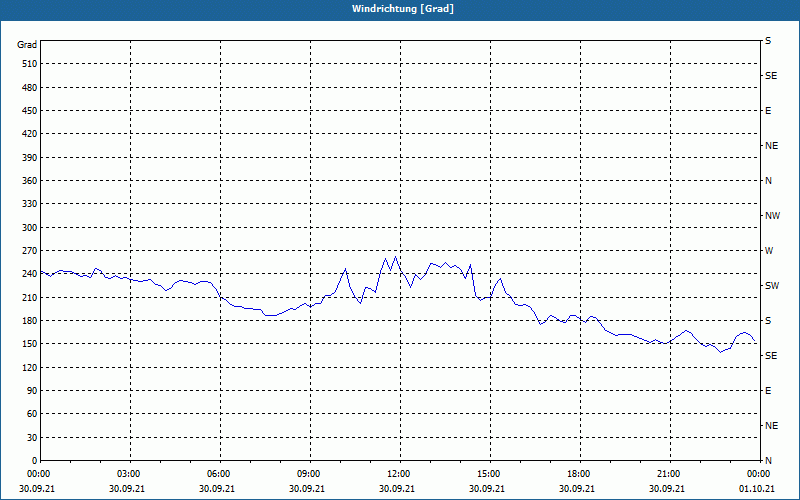Viewport: 800px width, 500px height.
Task: Select the 30.09.21 date under 12:00
Action: (397, 489)
